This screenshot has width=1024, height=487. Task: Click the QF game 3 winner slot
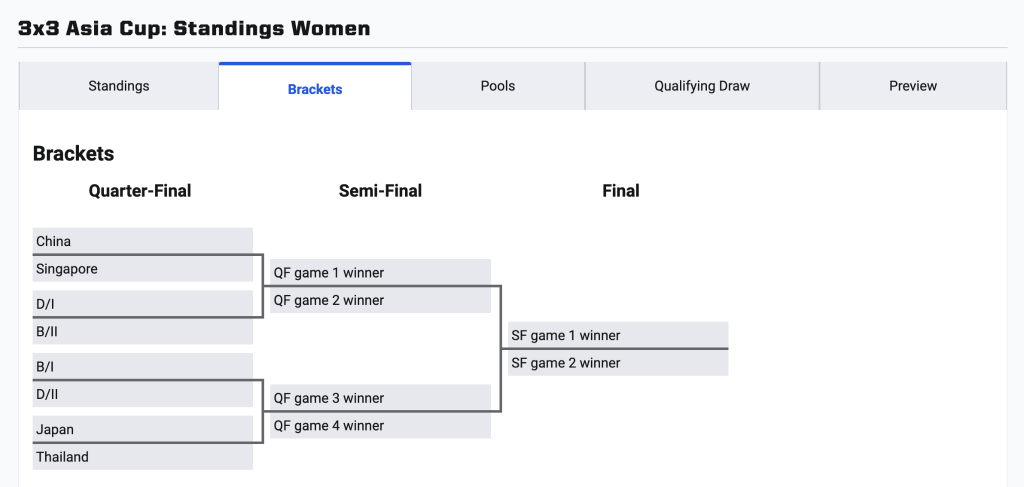pos(380,398)
